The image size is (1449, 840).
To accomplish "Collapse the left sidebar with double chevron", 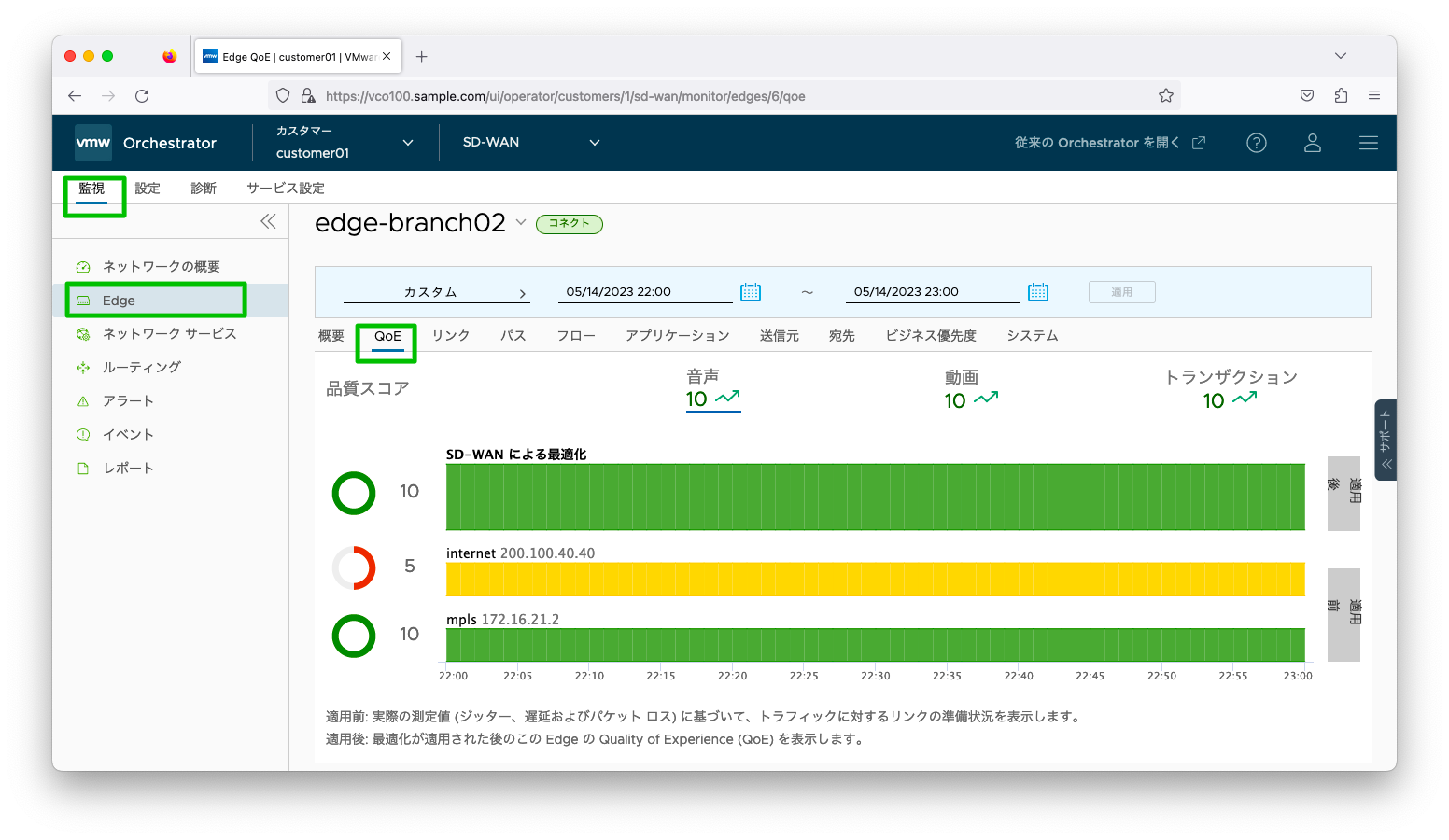I will [268, 221].
